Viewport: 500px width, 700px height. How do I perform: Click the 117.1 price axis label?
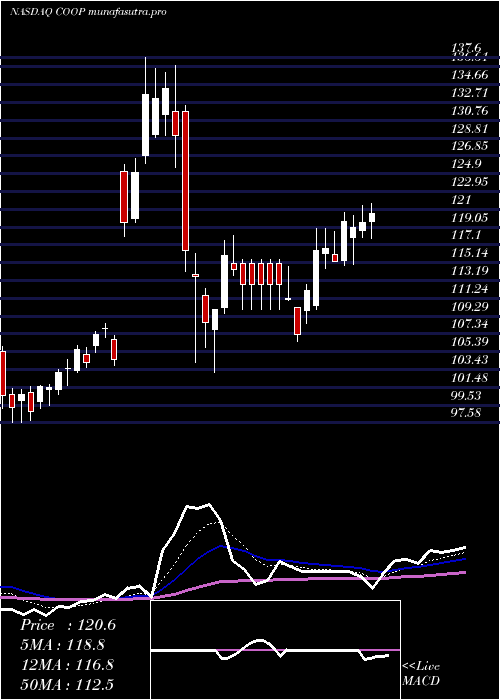coord(467,235)
